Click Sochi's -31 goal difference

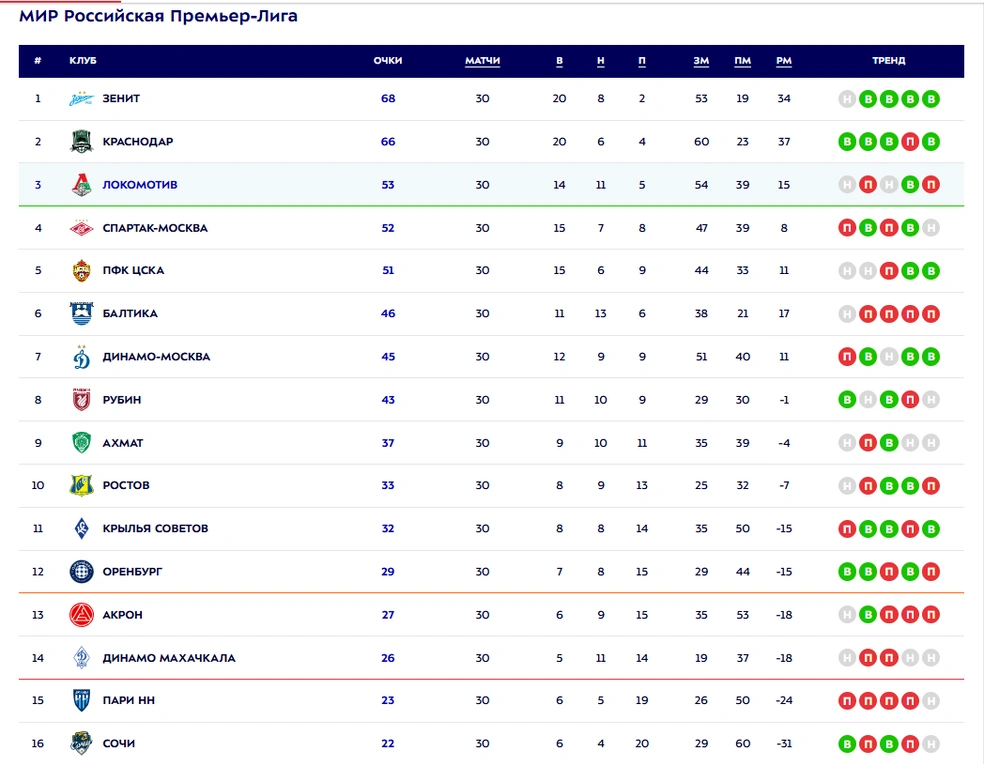point(784,743)
